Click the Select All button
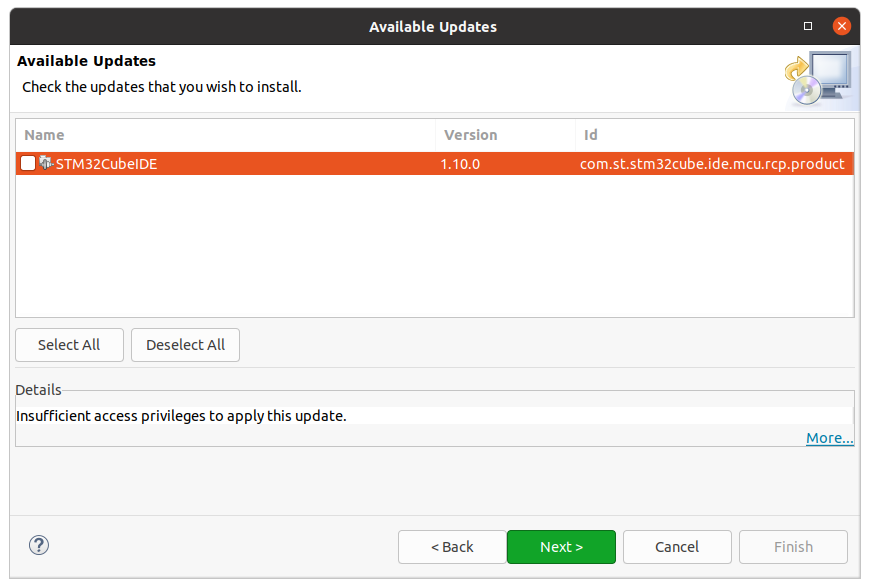870x588 pixels. click(x=69, y=345)
